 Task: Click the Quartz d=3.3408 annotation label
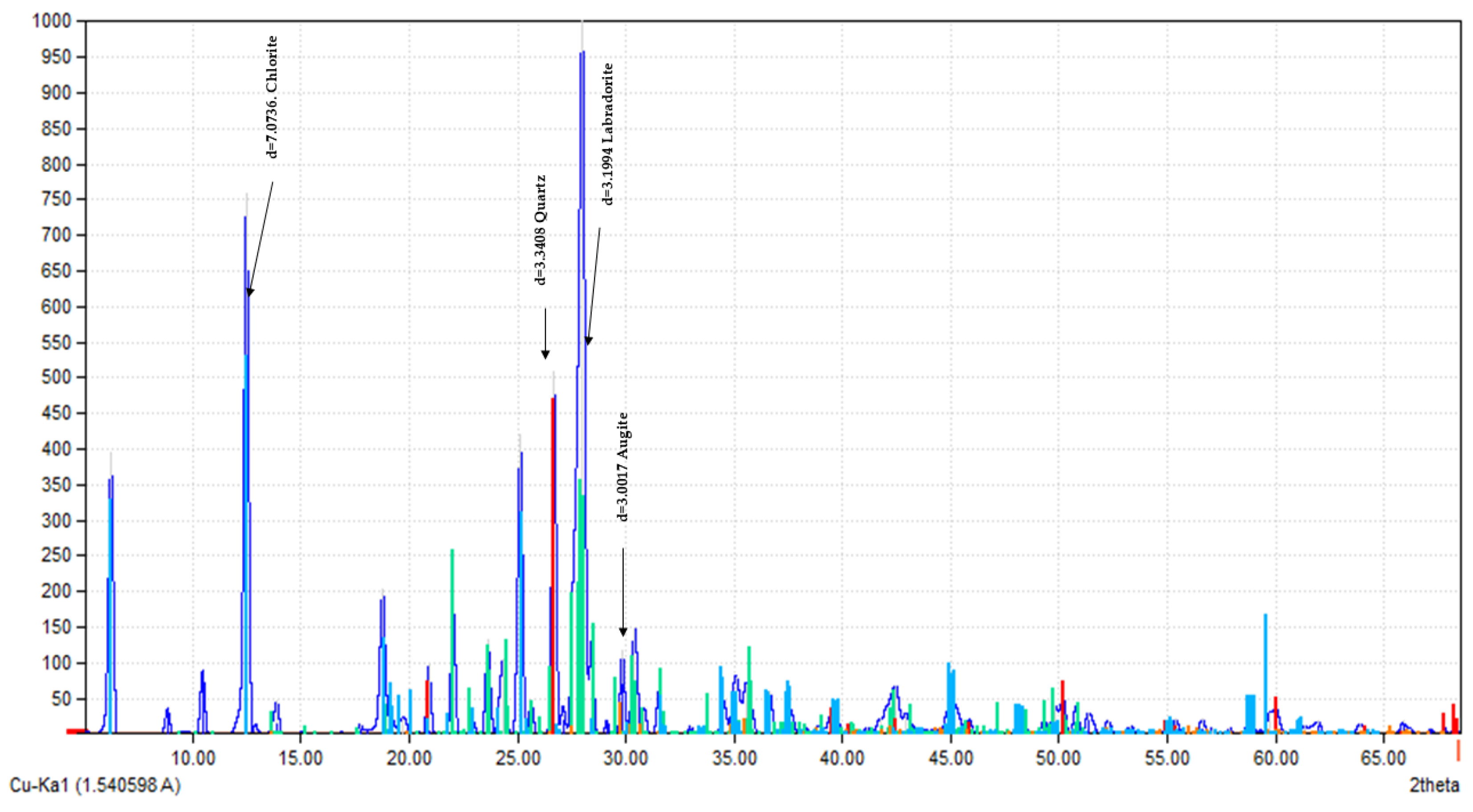click(541, 230)
